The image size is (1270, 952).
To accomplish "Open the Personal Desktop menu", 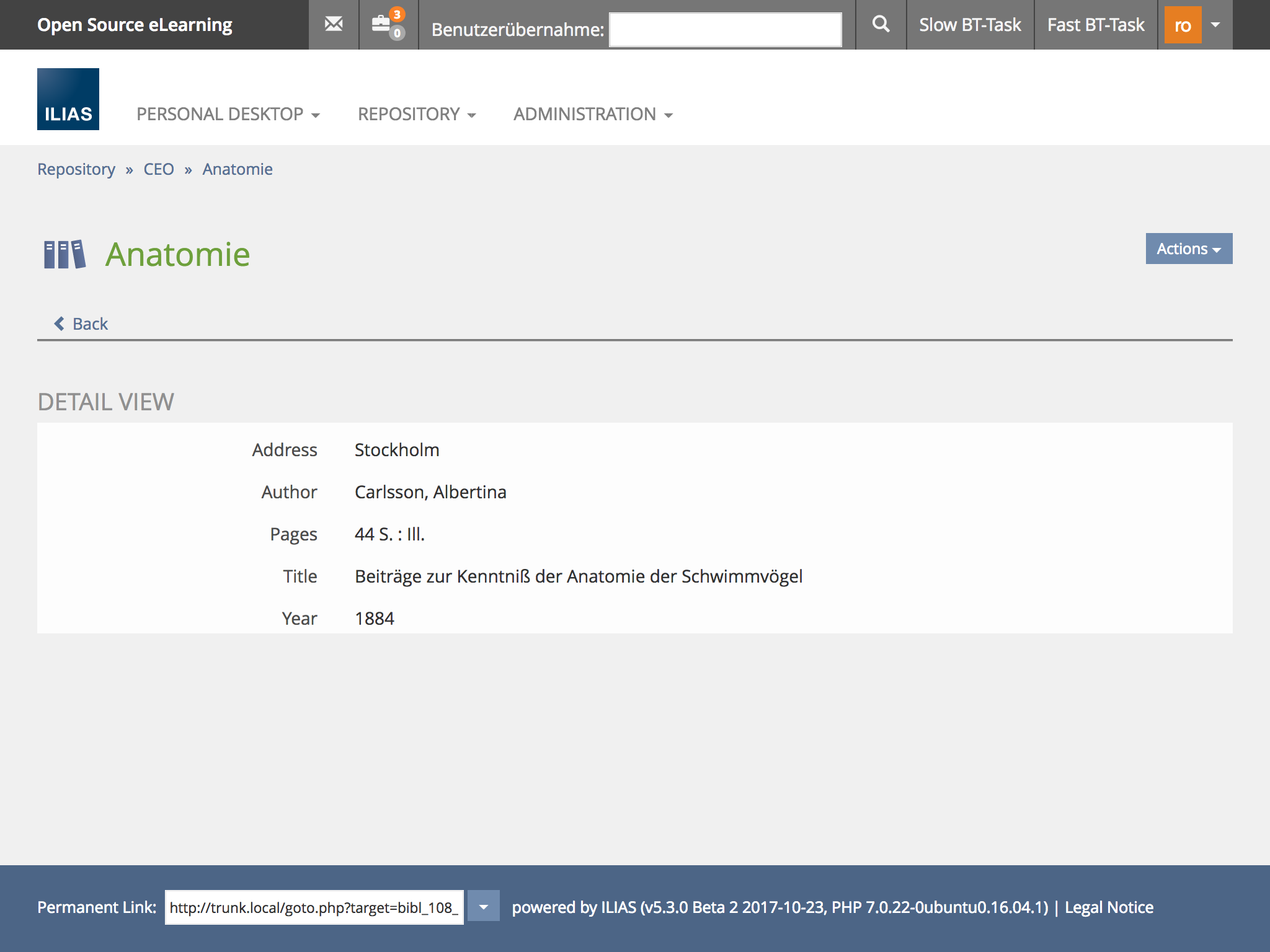I will click(x=228, y=114).
